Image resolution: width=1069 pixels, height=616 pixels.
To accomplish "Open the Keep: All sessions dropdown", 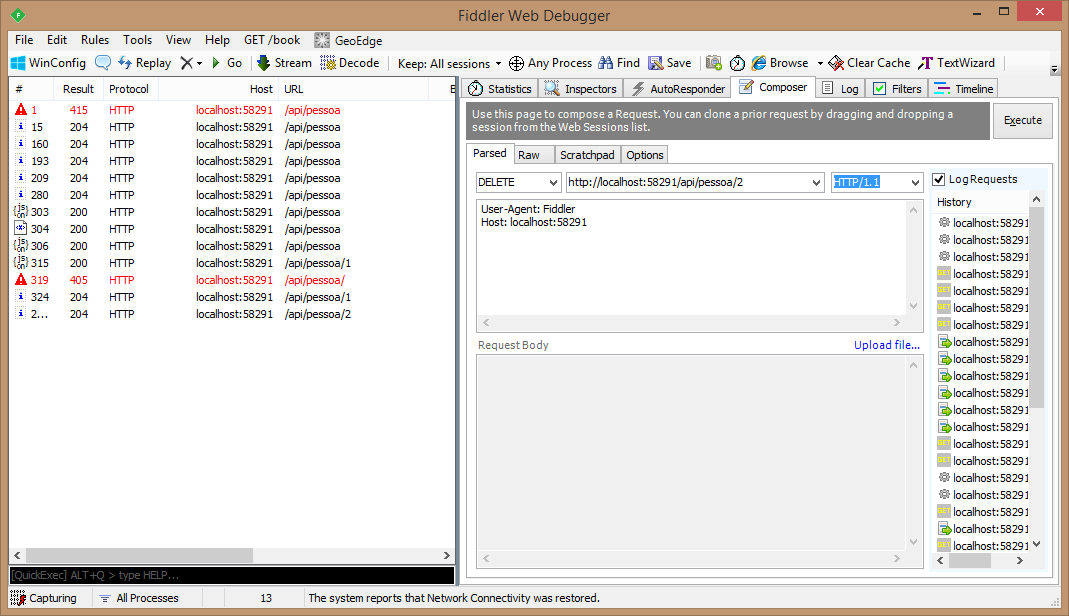I will [x=449, y=63].
